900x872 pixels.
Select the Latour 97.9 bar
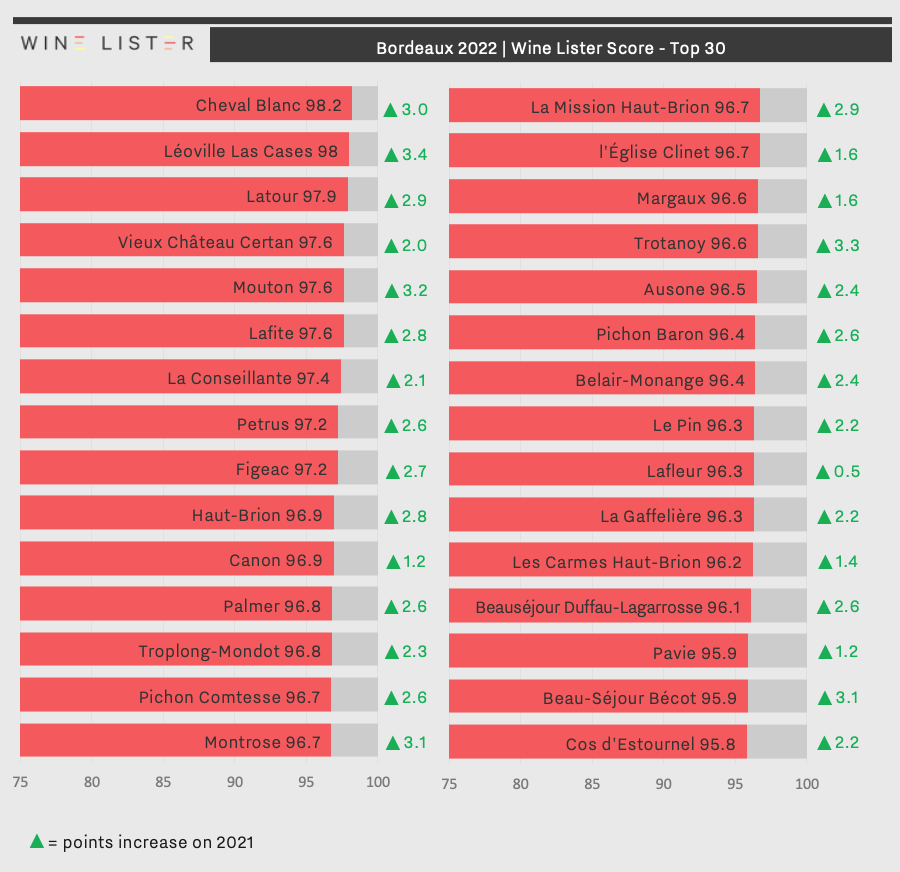[x=184, y=195]
